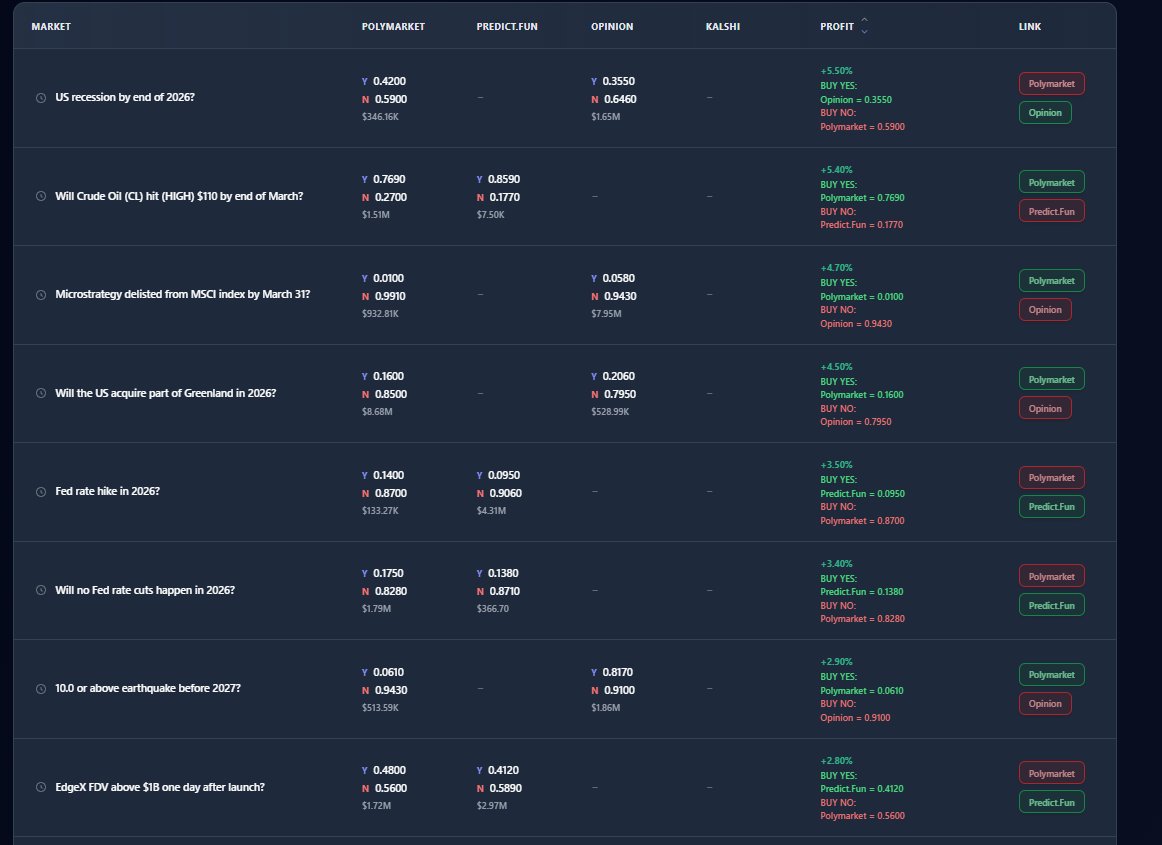The image size is (1162, 845).
Task: Click Polymarket volume $346.16K
Action: 380,117
